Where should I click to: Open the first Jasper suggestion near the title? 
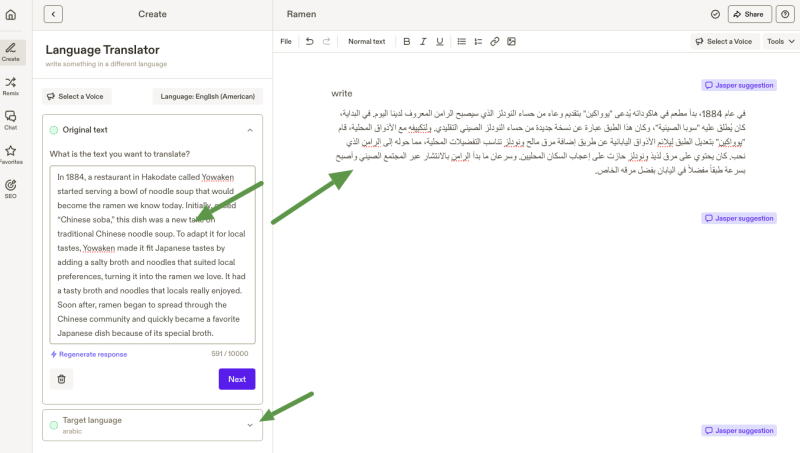pos(739,85)
